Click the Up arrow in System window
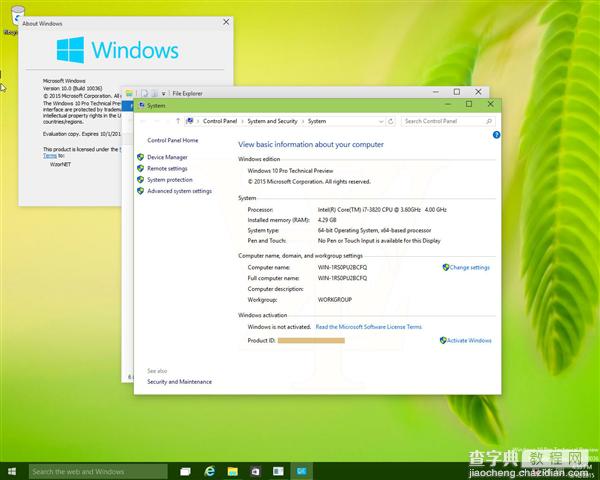 click(x=178, y=121)
